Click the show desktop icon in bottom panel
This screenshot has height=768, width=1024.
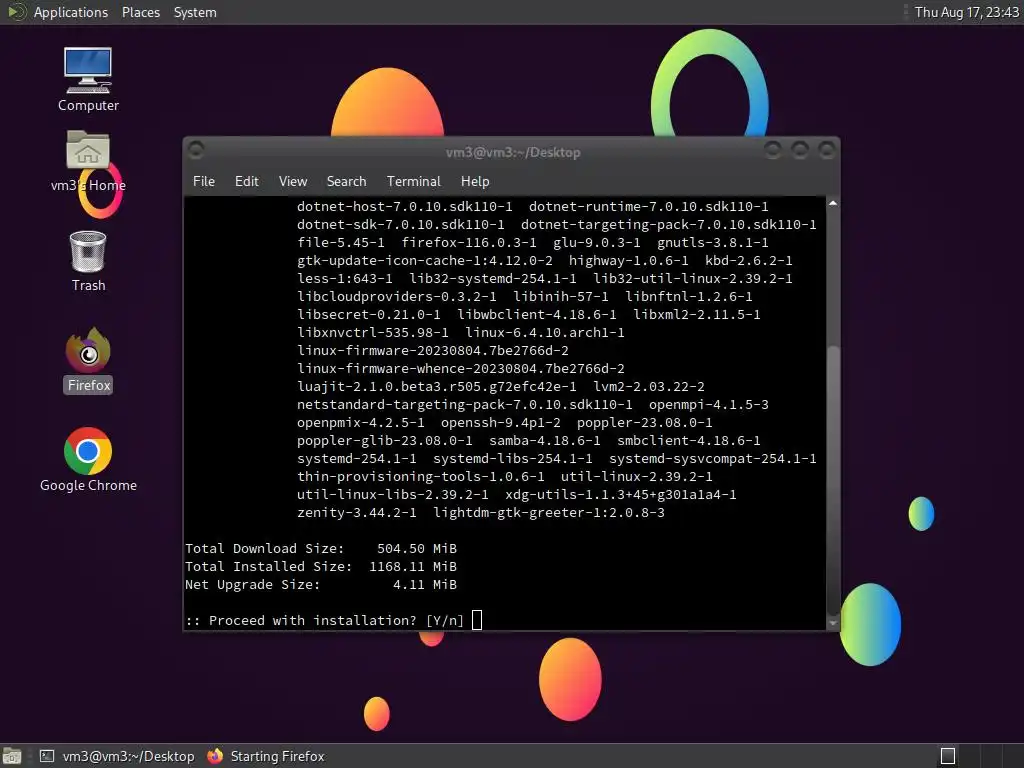pos(12,756)
